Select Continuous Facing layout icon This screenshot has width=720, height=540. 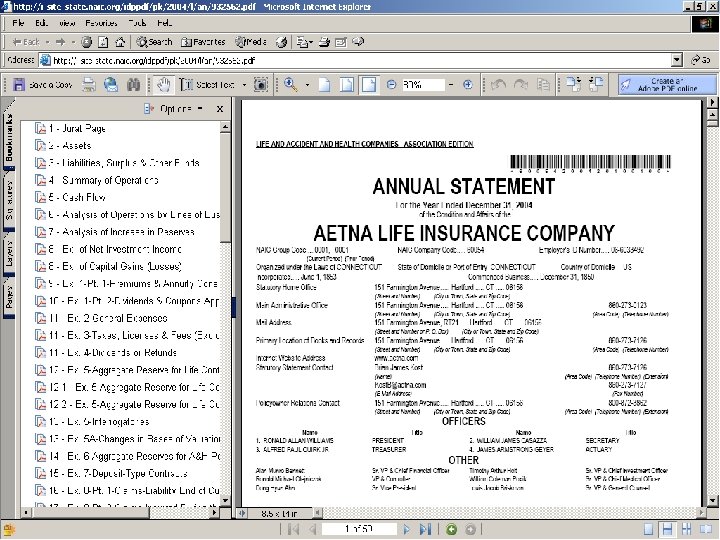point(687,529)
